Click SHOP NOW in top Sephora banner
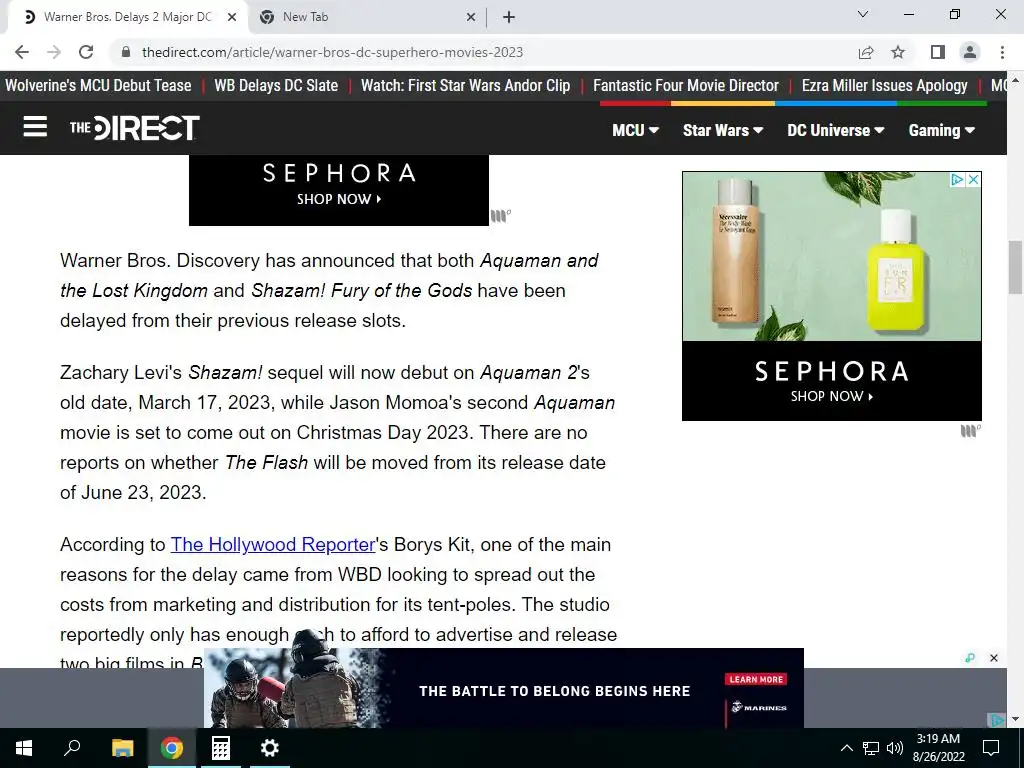 click(x=339, y=199)
